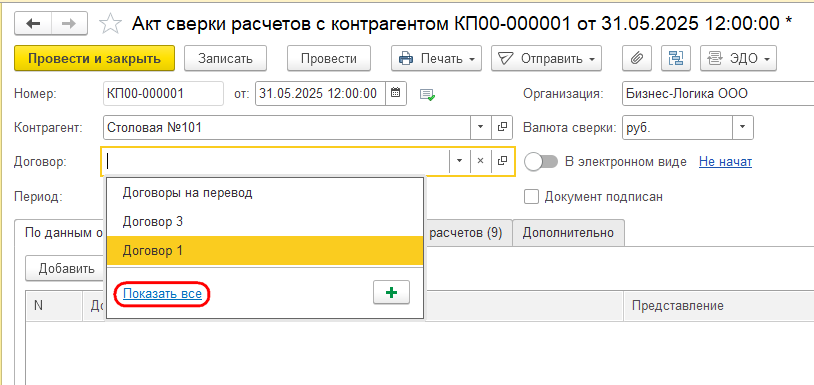814x385 pixels.
Task: Switch to Дополнительно tab
Action: (568, 233)
